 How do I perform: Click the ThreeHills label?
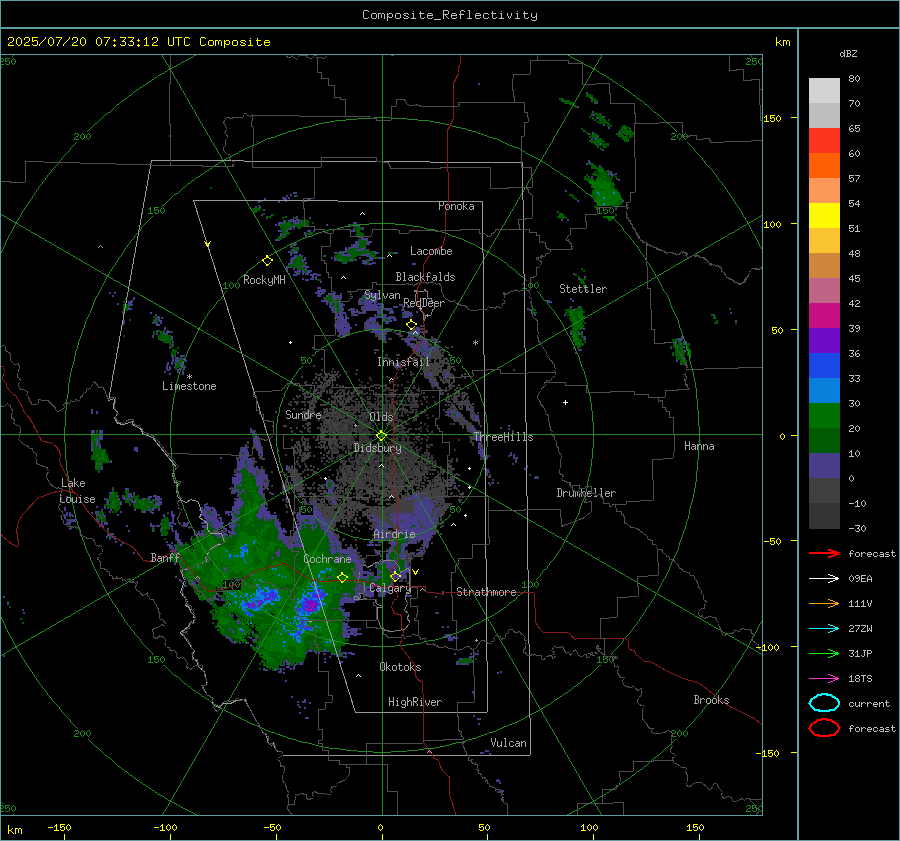[x=503, y=437]
